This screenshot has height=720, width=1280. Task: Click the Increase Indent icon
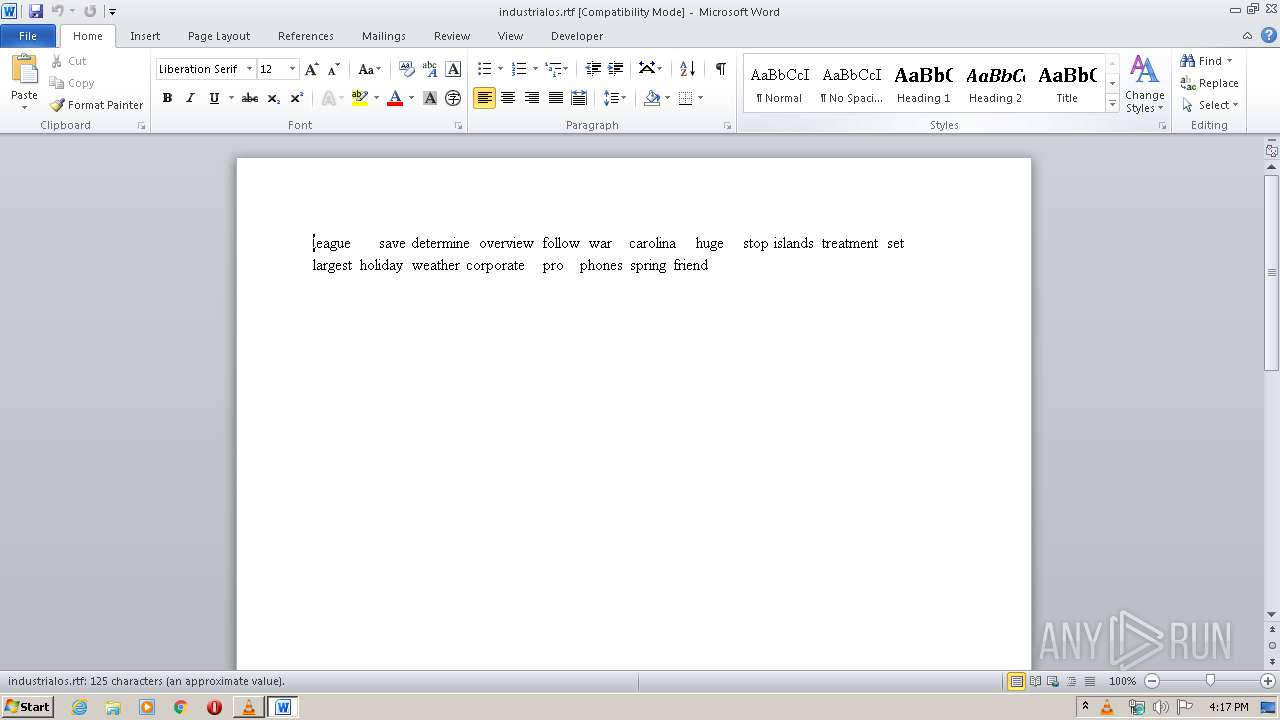(616, 69)
